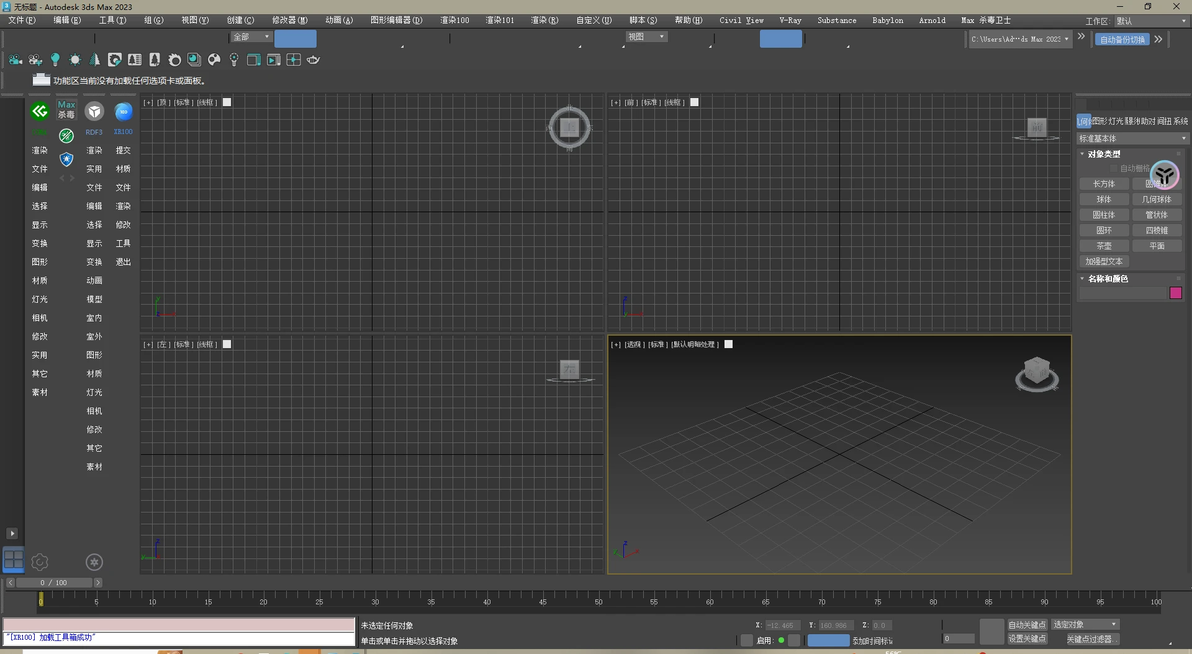Click the time slider 0 / 100 handle
This screenshot has height=654, width=1192.
[54, 583]
